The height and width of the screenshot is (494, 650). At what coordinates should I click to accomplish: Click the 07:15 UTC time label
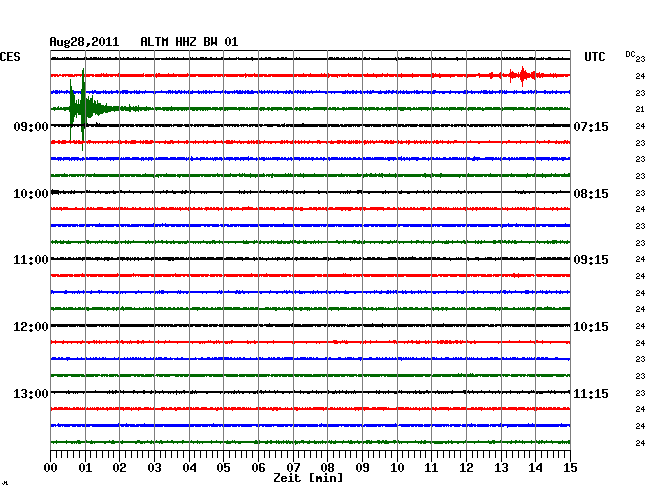pos(591,126)
